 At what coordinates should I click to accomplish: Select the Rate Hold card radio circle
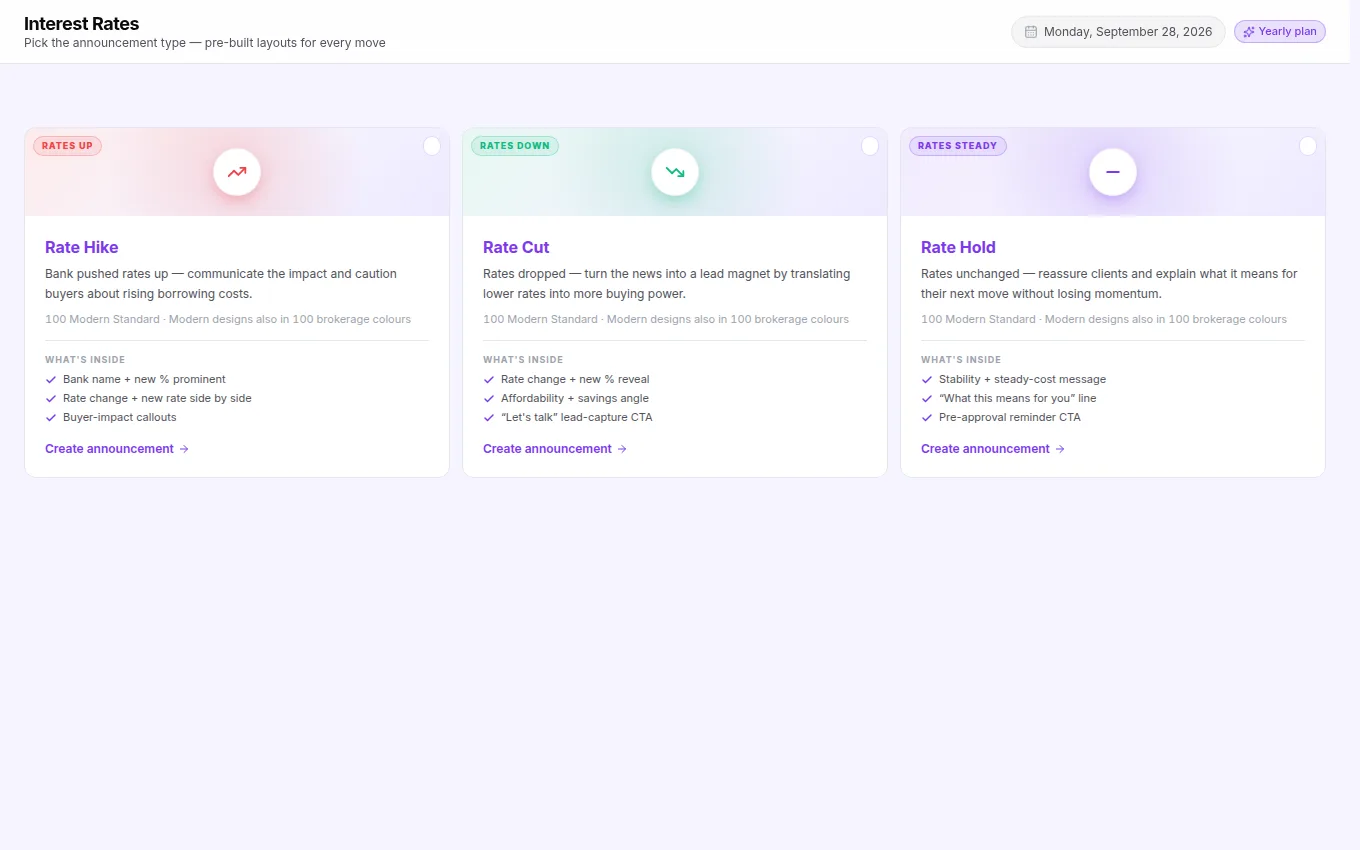pos(1308,146)
